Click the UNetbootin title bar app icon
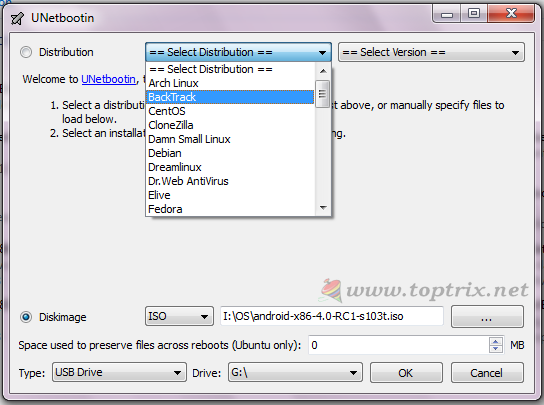Screen dimensions: 544x405 point(17,18)
